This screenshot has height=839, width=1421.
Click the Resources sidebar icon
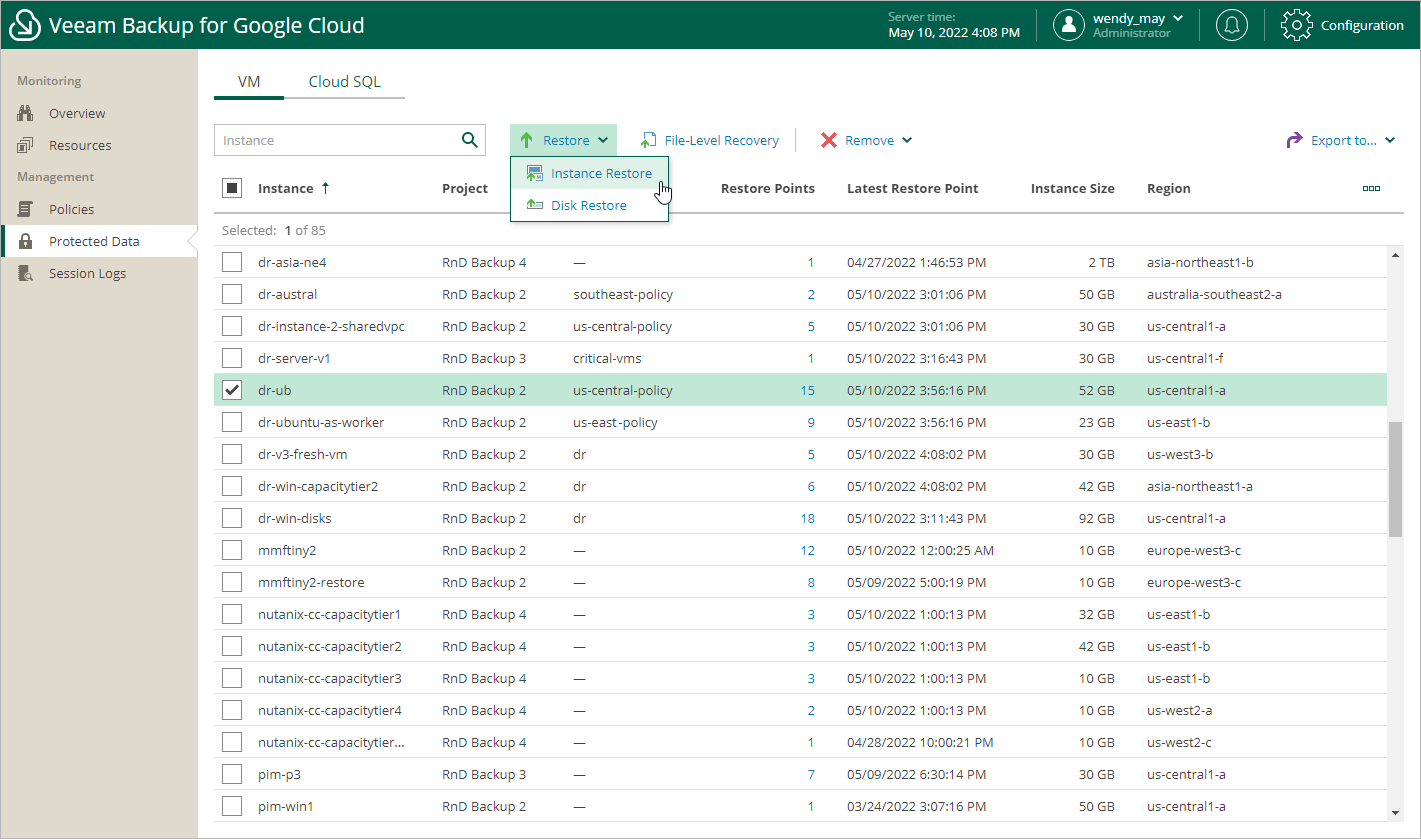coord(26,145)
